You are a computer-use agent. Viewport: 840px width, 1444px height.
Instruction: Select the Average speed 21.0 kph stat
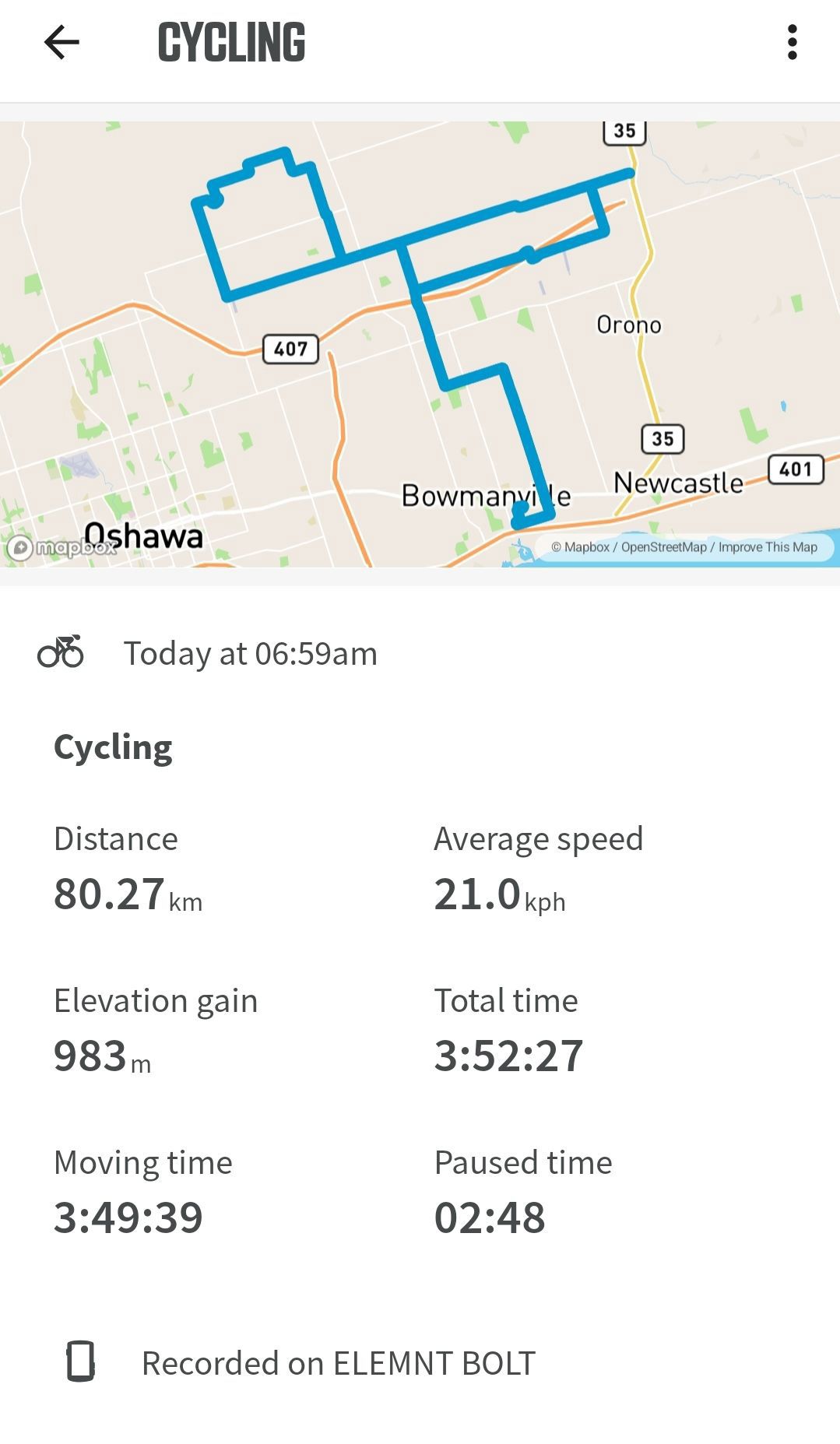[x=538, y=870]
